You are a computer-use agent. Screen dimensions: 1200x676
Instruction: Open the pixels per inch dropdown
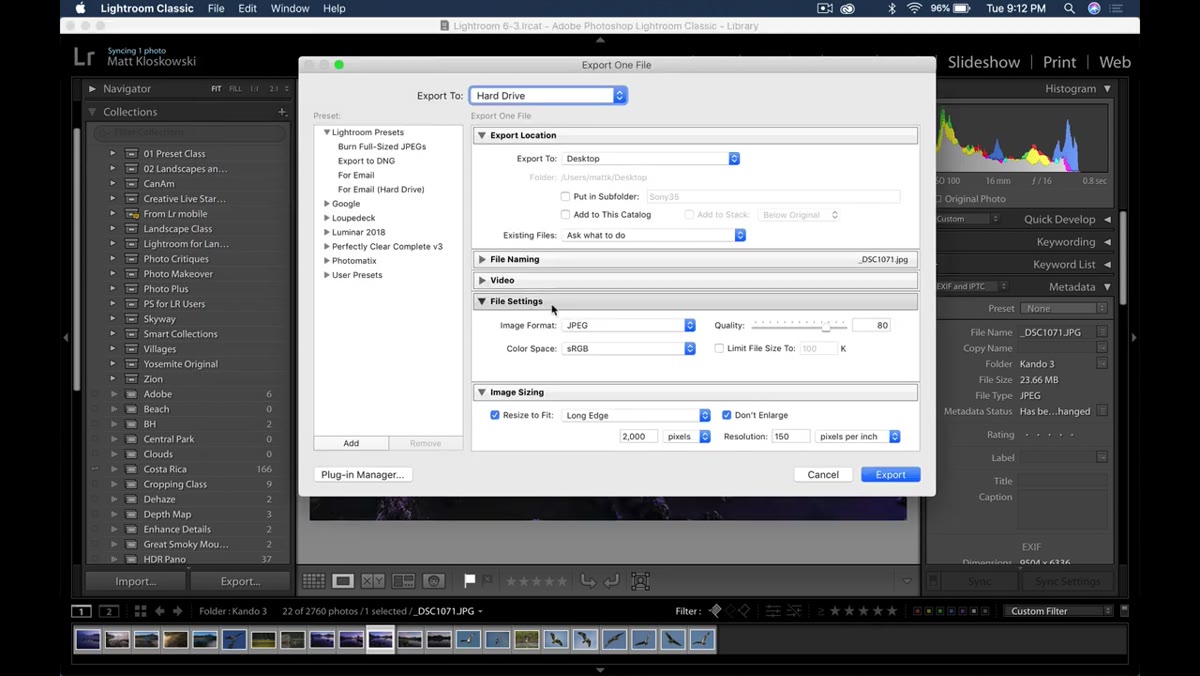pos(858,437)
